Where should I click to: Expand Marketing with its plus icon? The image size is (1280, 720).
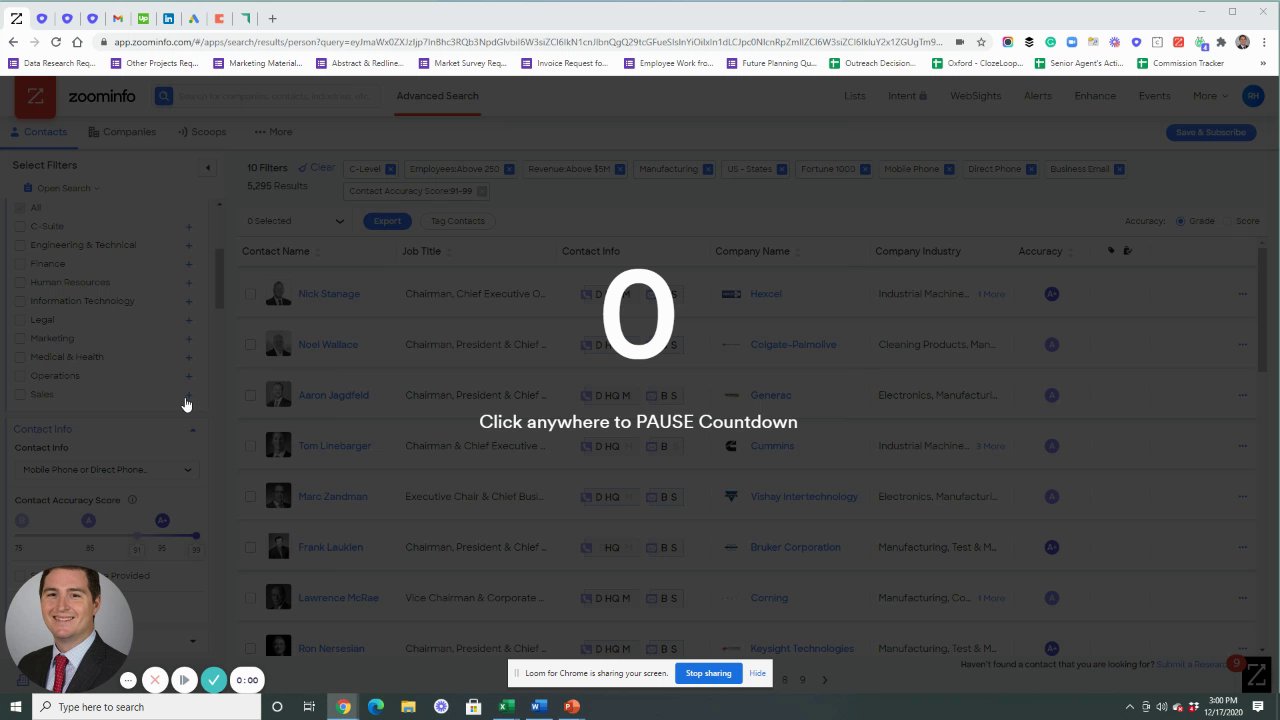coord(189,339)
